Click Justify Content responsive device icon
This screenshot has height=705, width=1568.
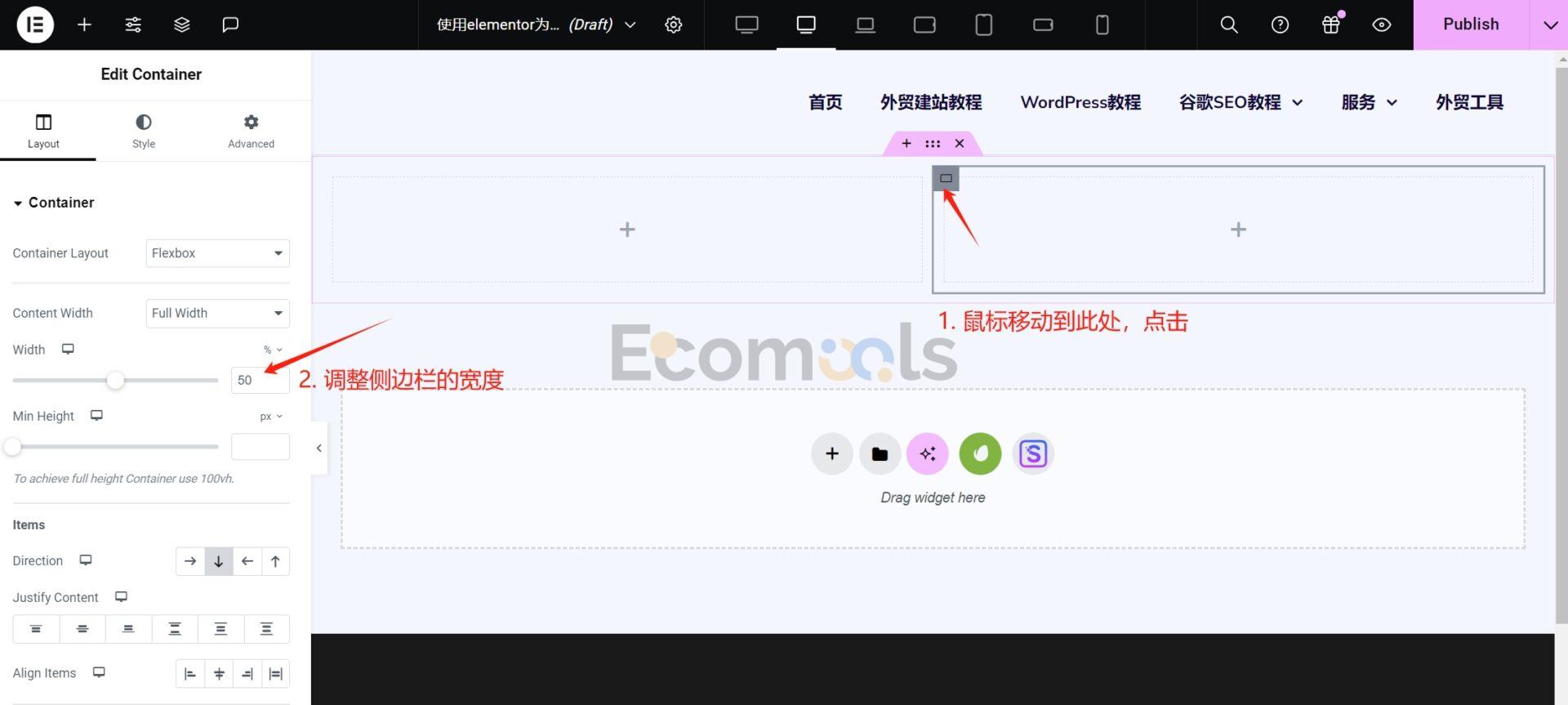click(x=121, y=596)
